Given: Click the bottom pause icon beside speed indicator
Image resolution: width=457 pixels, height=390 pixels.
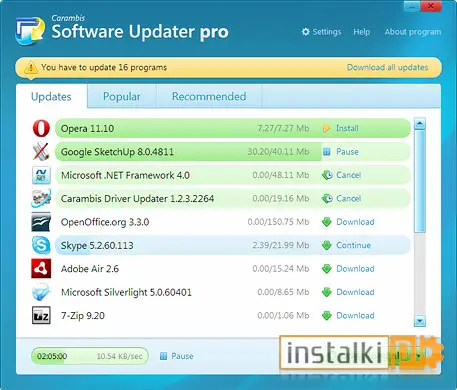Looking at the screenshot, I should 163,356.
